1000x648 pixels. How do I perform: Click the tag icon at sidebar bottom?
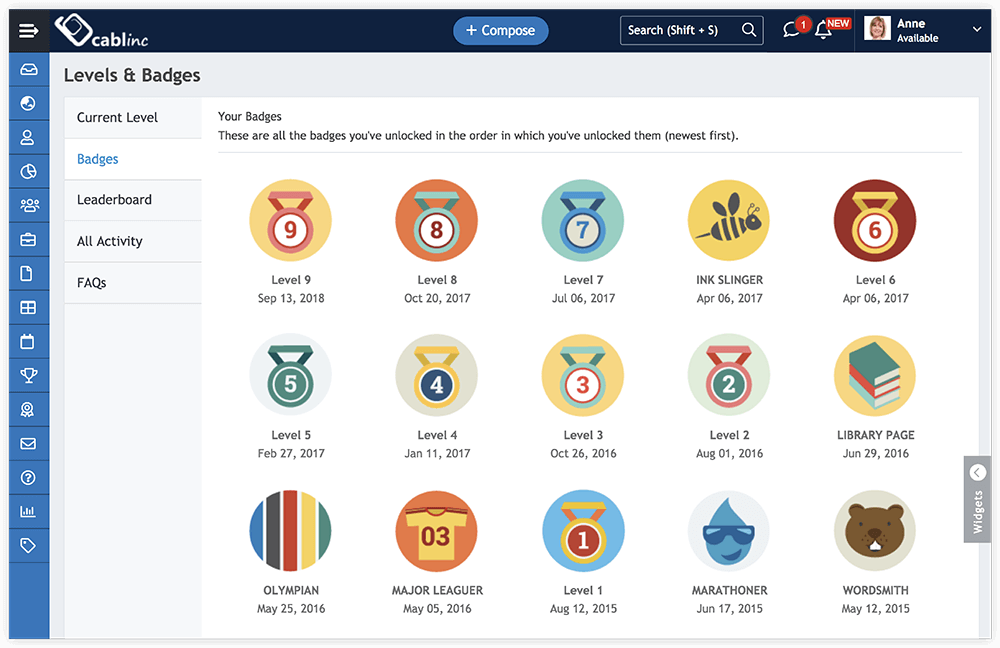(29, 545)
